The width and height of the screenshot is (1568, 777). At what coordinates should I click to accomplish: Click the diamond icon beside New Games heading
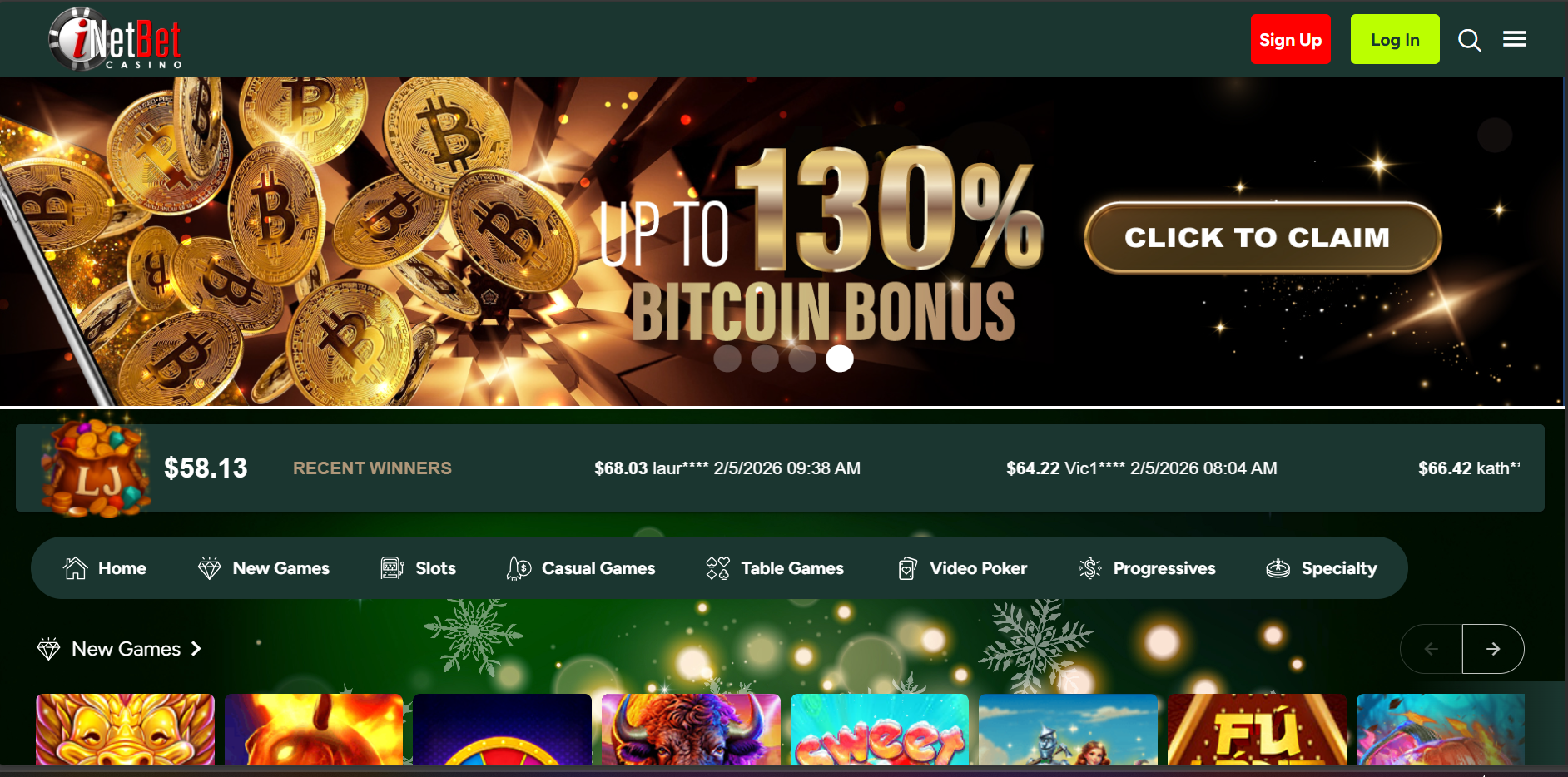49,649
